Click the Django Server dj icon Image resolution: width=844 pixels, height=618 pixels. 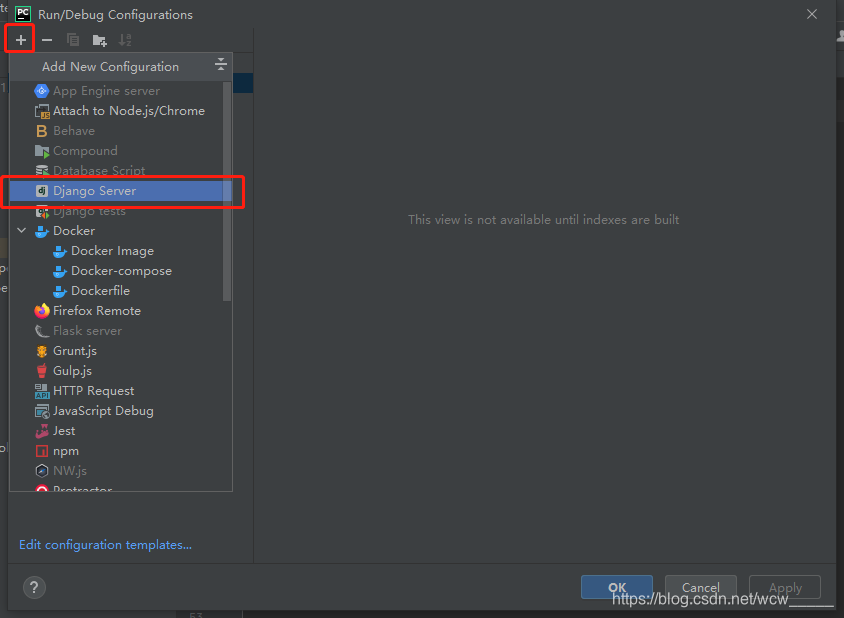[x=41, y=191]
